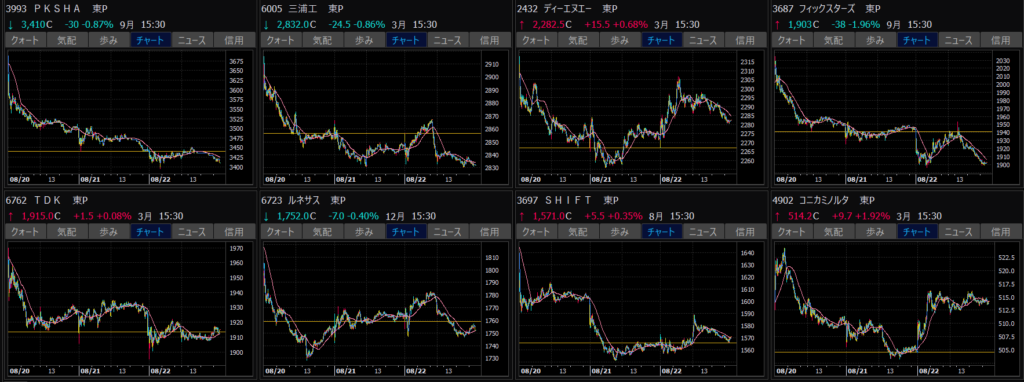The image size is (1024, 382).
Task: Open クォート tab for ディーエヌエー
Action: click(x=537, y=40)
